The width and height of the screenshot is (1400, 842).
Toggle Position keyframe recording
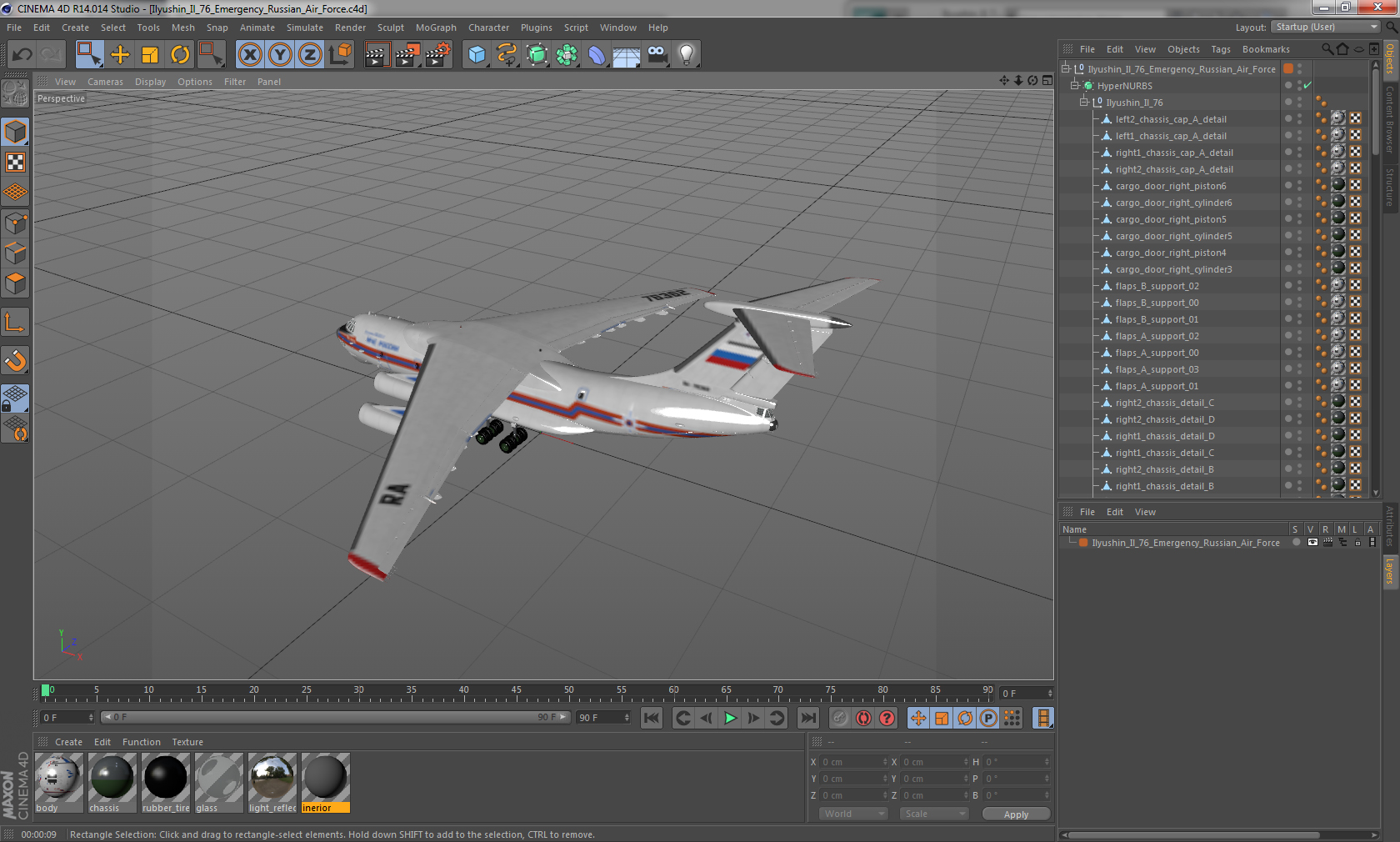[918, 718]
